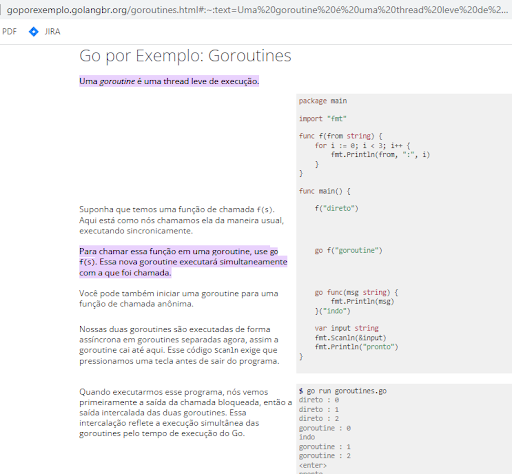Click the 'go f("goroutine")' code line
The height and width of the screenshot is (474, 512).
(348, 250)
